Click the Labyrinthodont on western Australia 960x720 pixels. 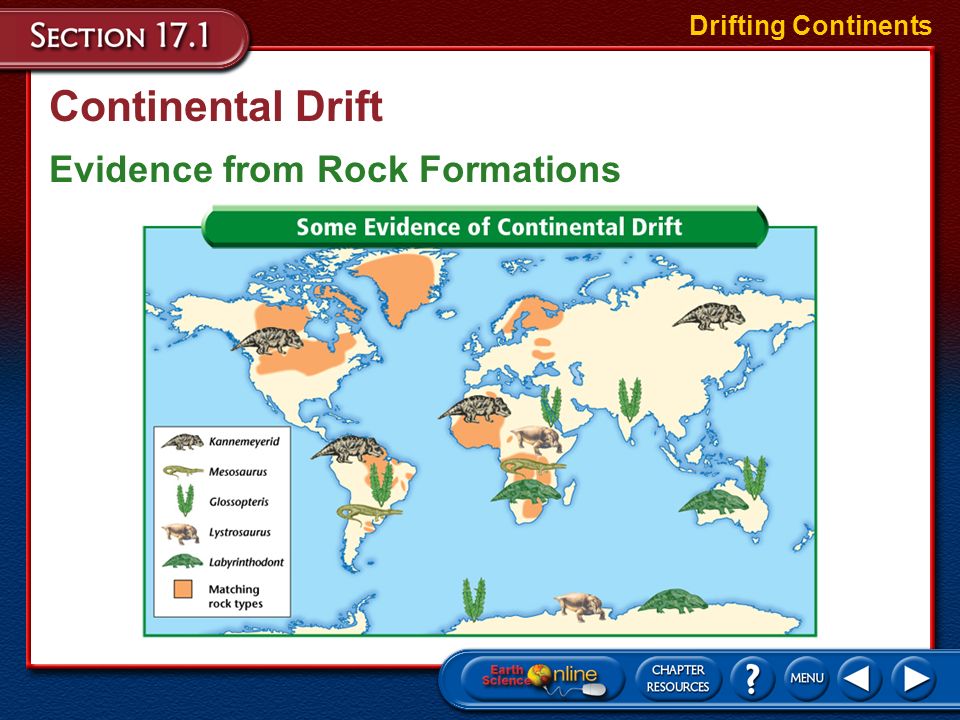713,501
